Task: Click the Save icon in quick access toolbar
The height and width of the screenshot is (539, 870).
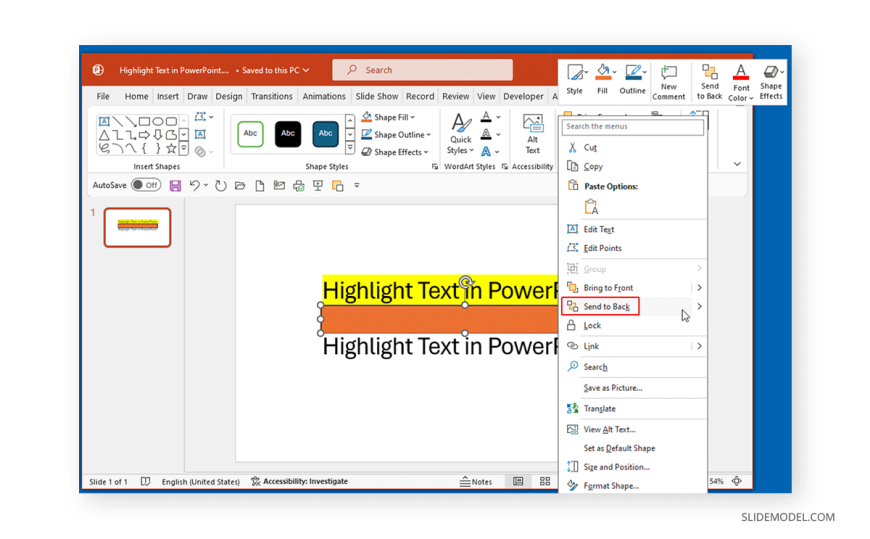Action: click(175, 185)
